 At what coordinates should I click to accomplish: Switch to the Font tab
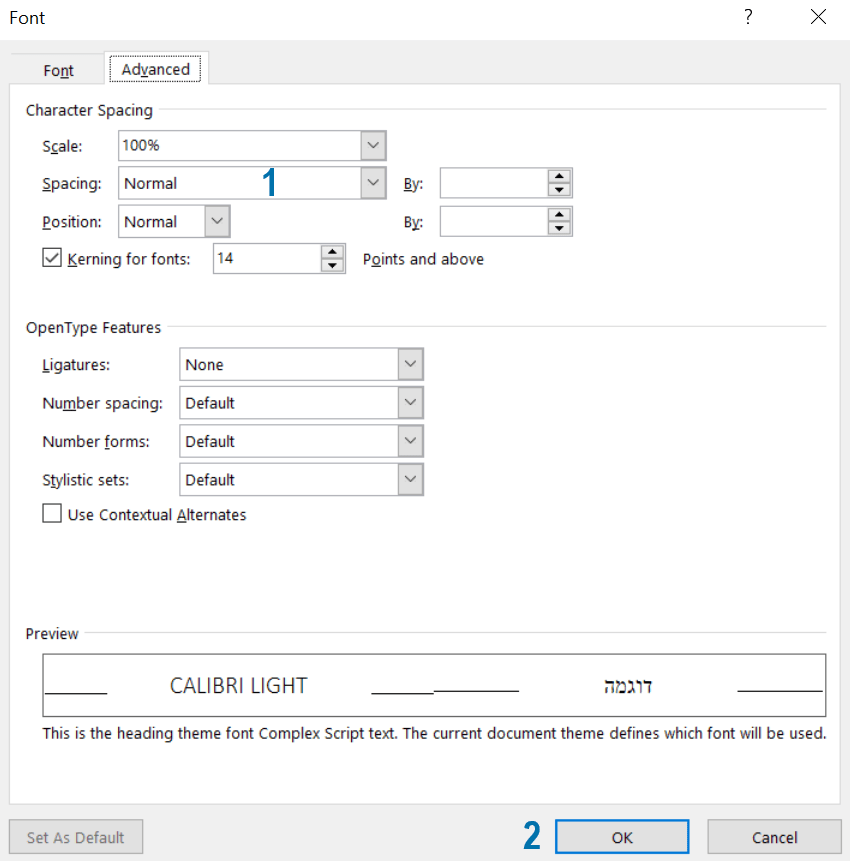pyautogui.click(x=59, y=71)
